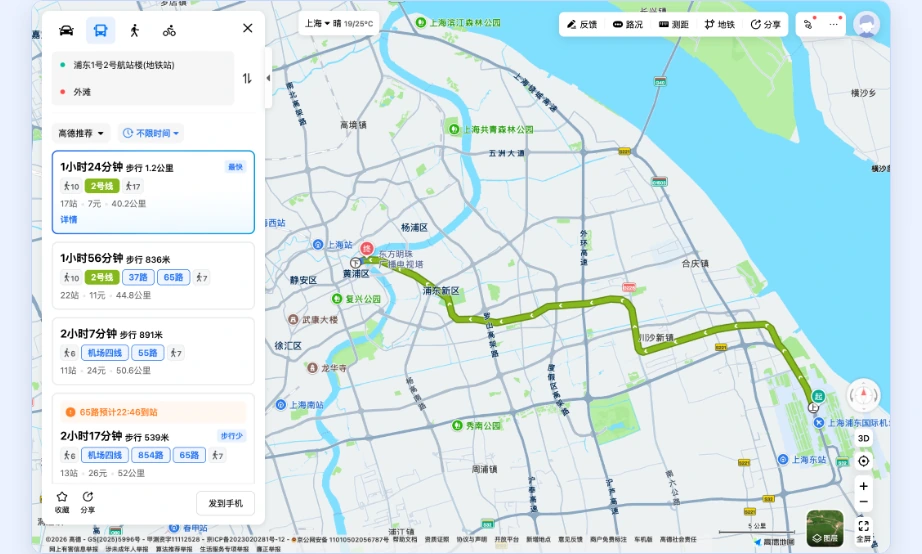
Task: Open the 开放平台 footer link
Action: [506, 539]
